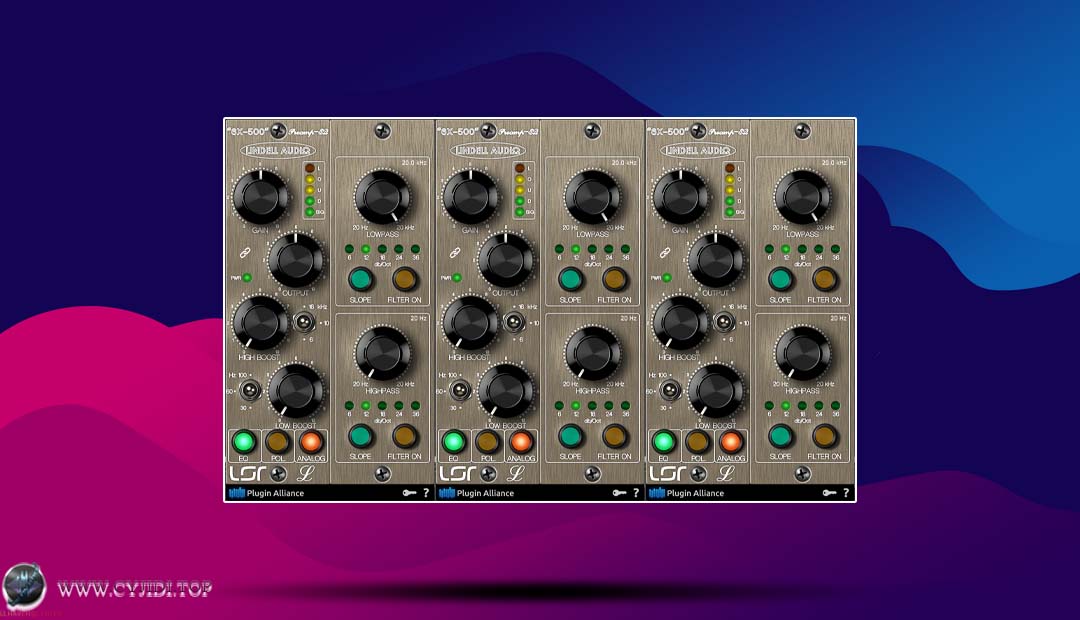
Task: Click Plugin Alliance logo in middle plugin footer
Action: pyautogui.click(x=477, y=493)
